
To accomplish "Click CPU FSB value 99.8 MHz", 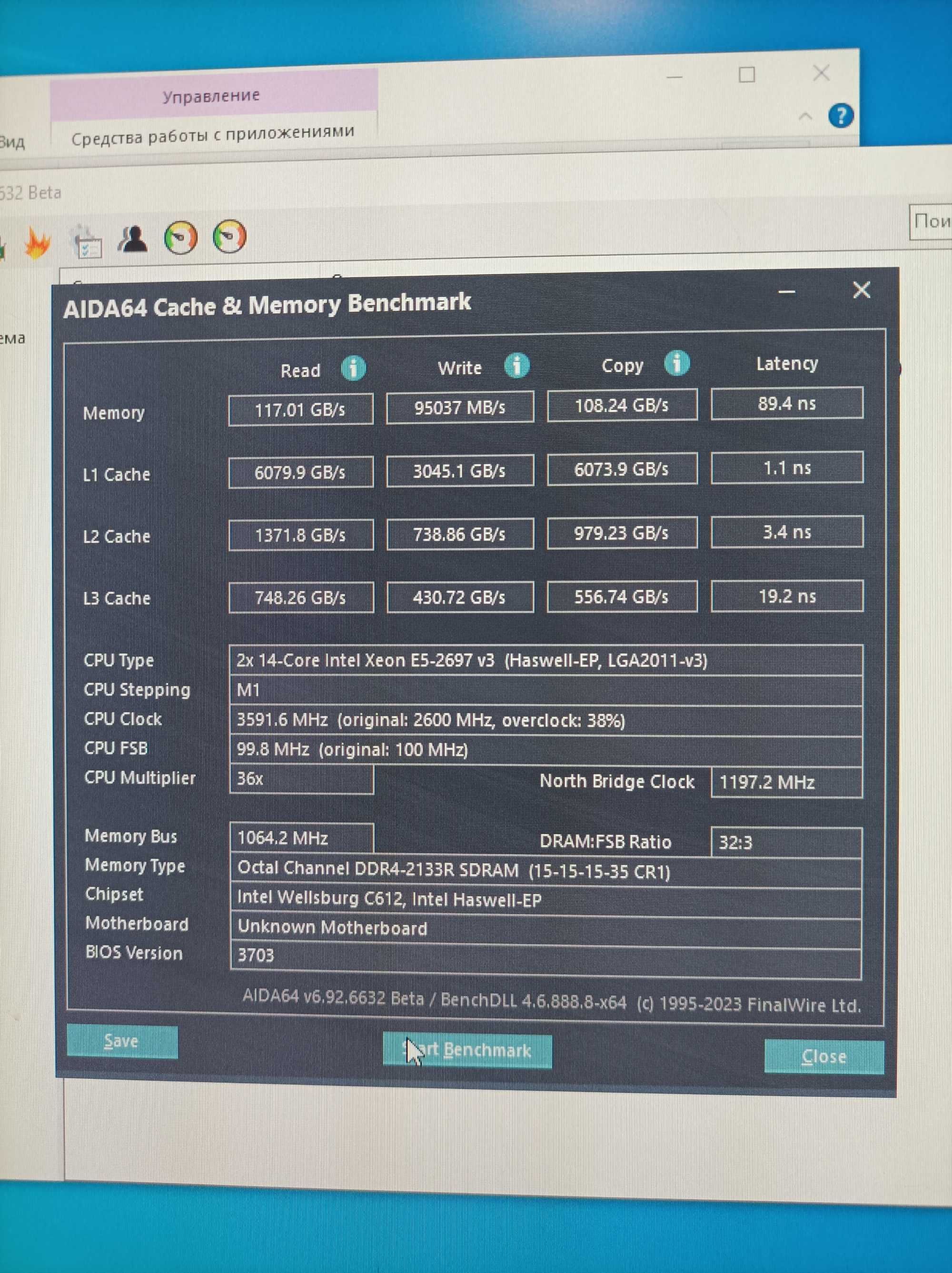I will [545, 750].
